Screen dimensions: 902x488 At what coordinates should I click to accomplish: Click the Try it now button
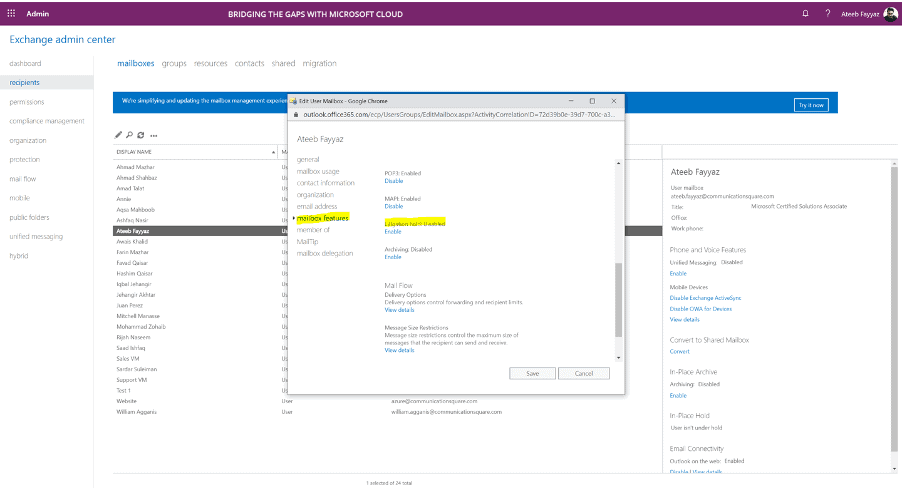click(811, 105)
